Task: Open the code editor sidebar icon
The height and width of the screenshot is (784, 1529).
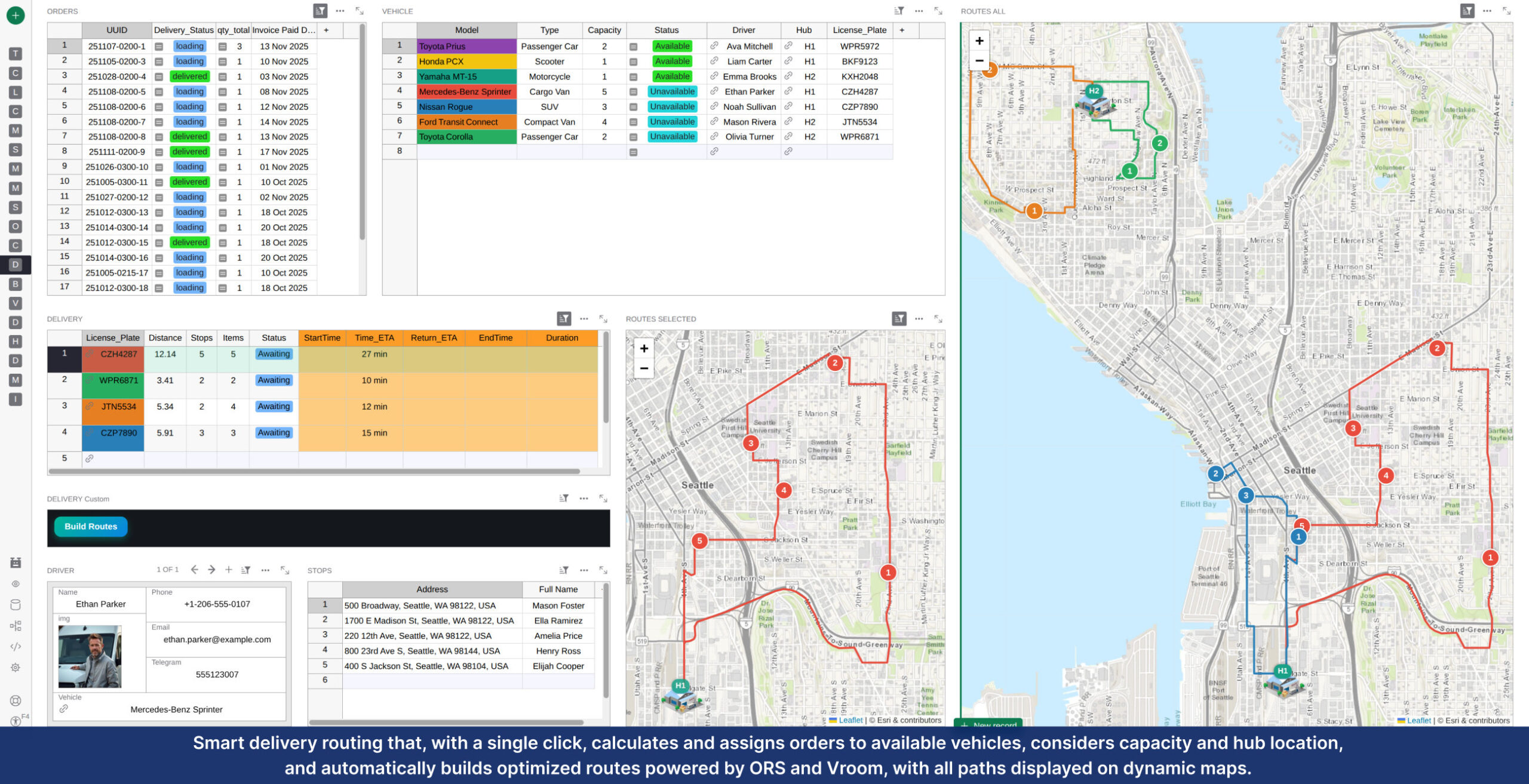Action: click(x=16, y=646)
